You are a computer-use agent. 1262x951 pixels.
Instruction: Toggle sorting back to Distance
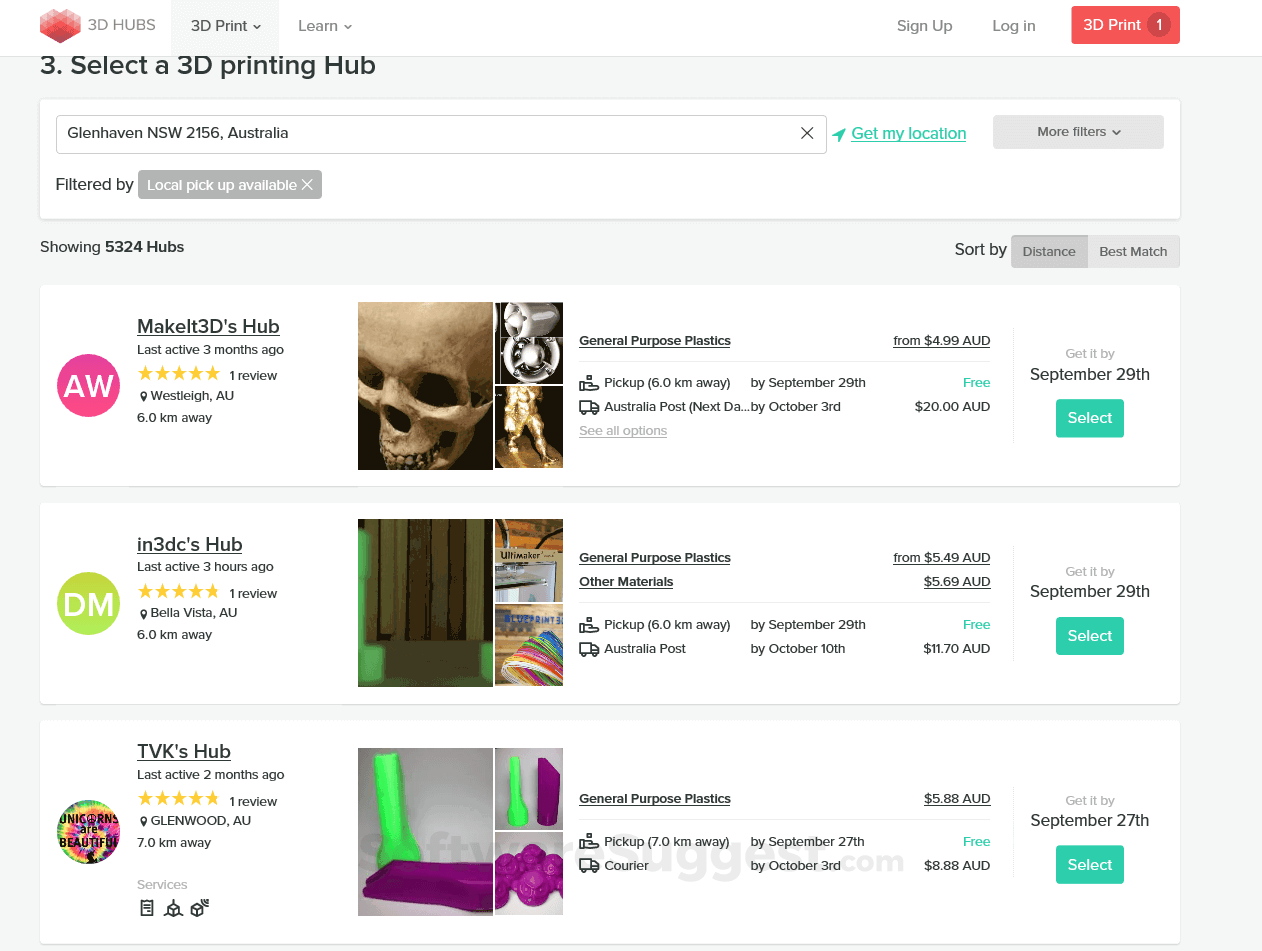pos(1048,251)
